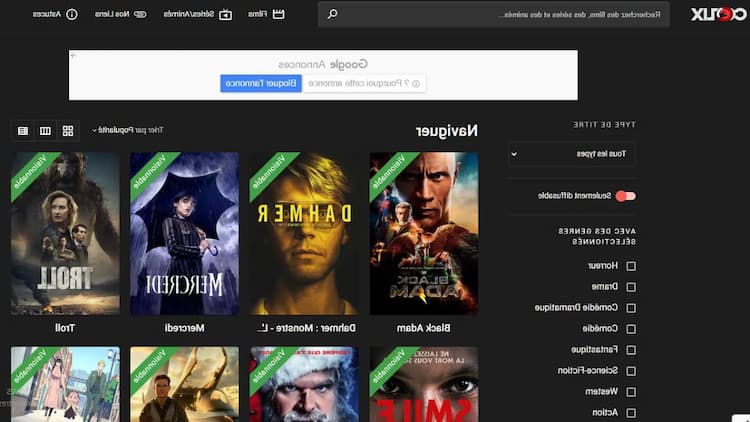Click the Séries/Animés TV icon
This screenshot has width=750, height=422.
(225, 15)
